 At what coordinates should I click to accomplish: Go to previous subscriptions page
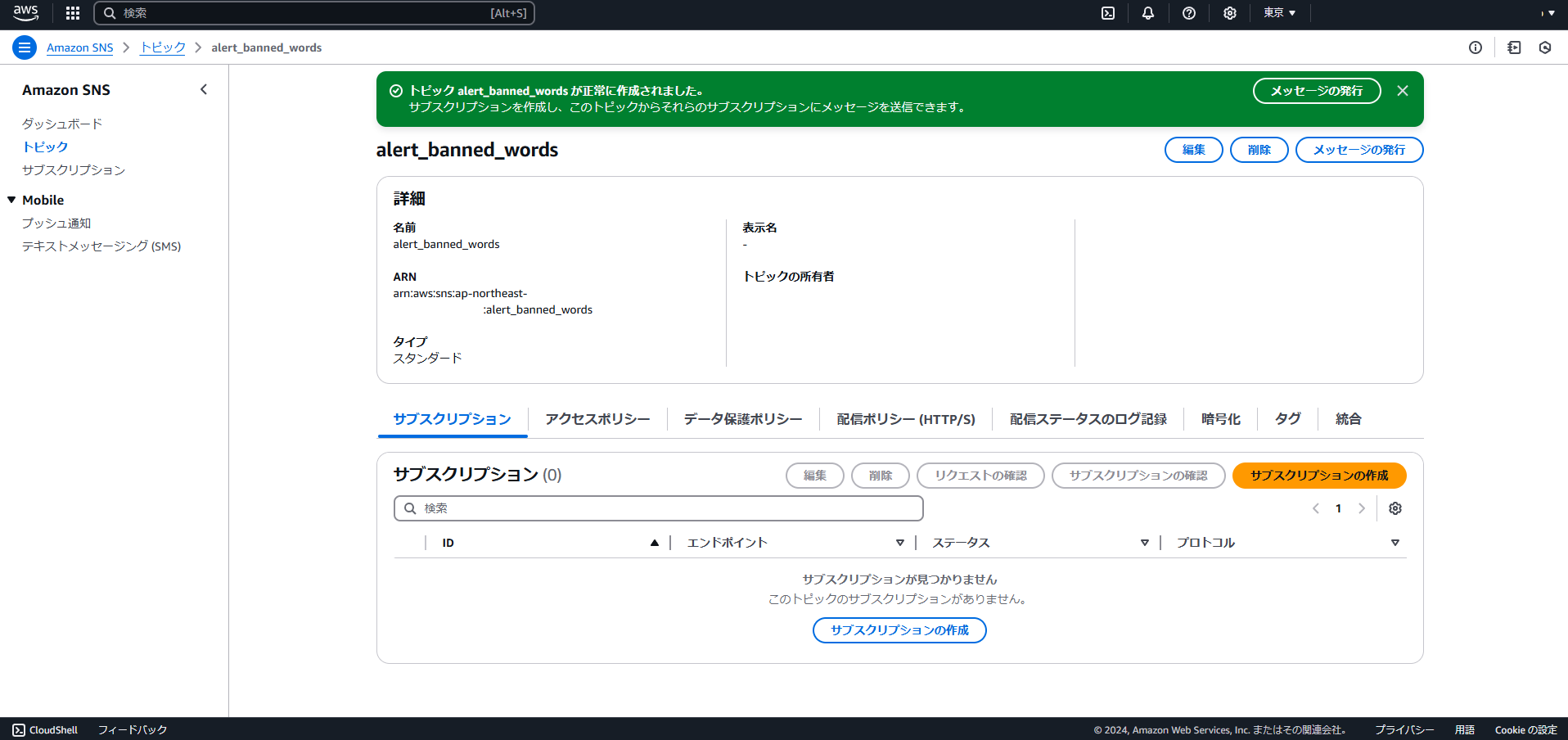tap(1316, 508)
